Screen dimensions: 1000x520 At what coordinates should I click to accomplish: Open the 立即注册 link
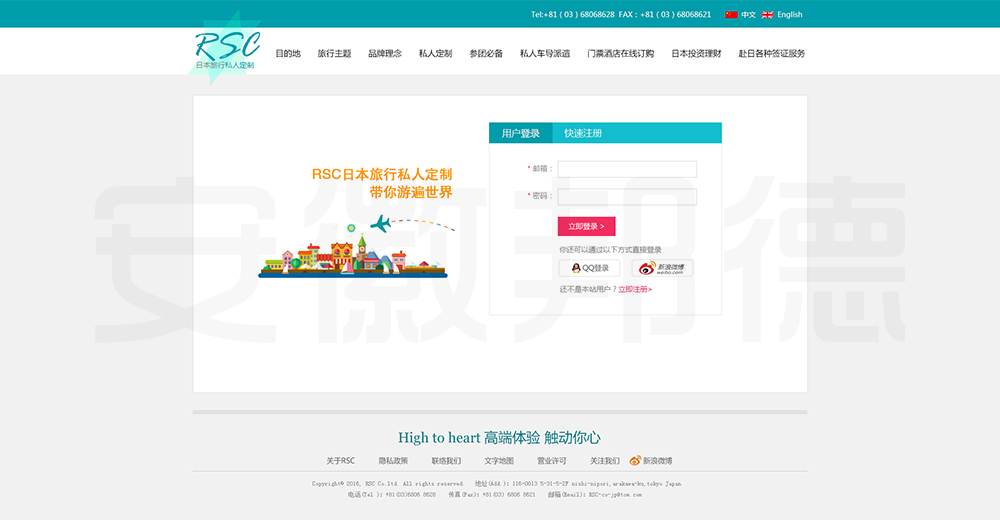point(635,289)
